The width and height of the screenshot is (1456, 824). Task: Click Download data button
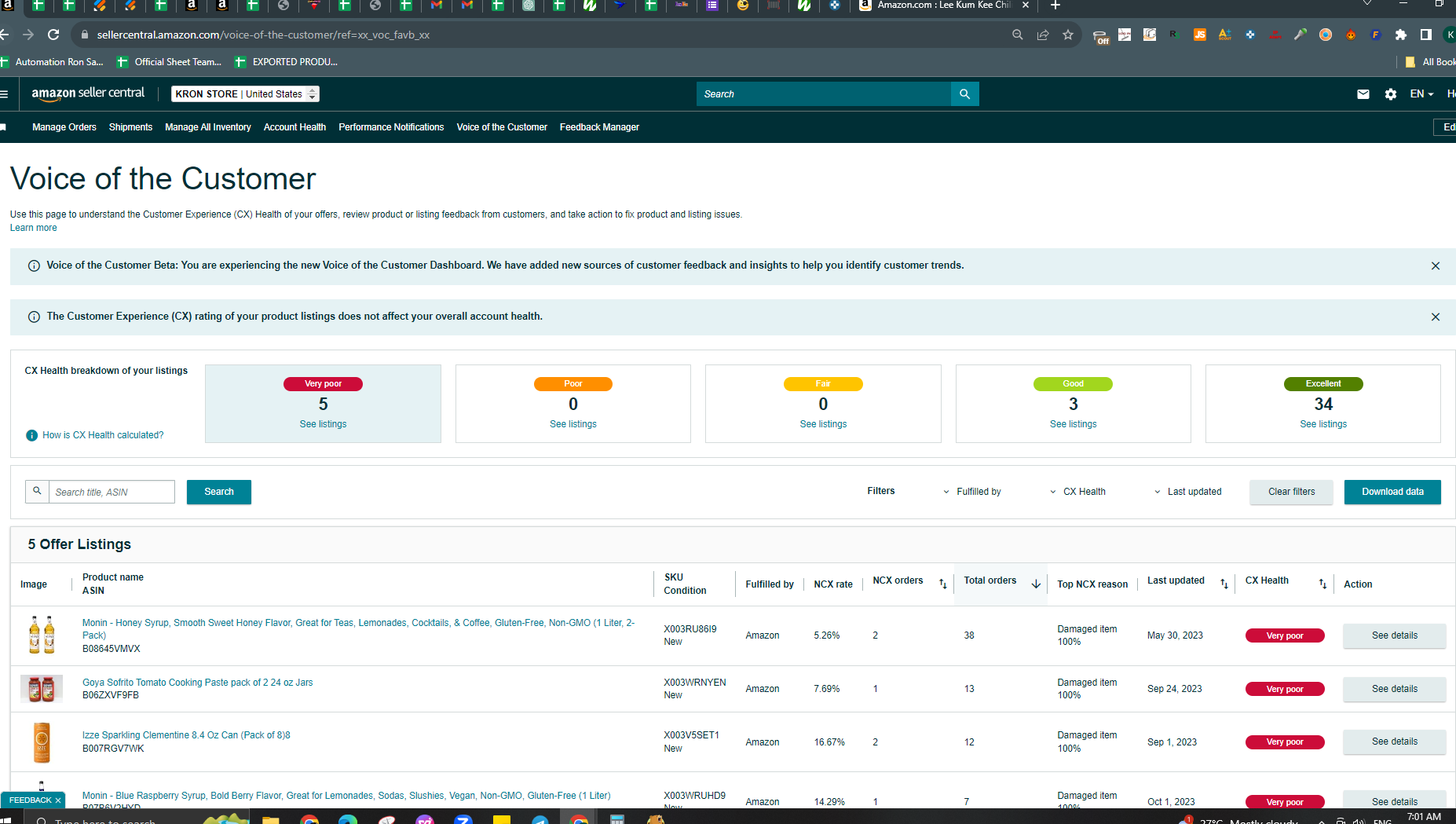click(x=1392, y=492)
